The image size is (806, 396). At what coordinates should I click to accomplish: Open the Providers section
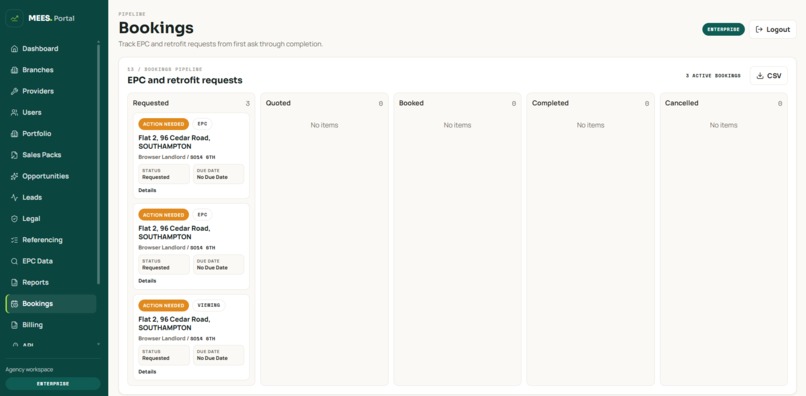click(x=51, y=91)
